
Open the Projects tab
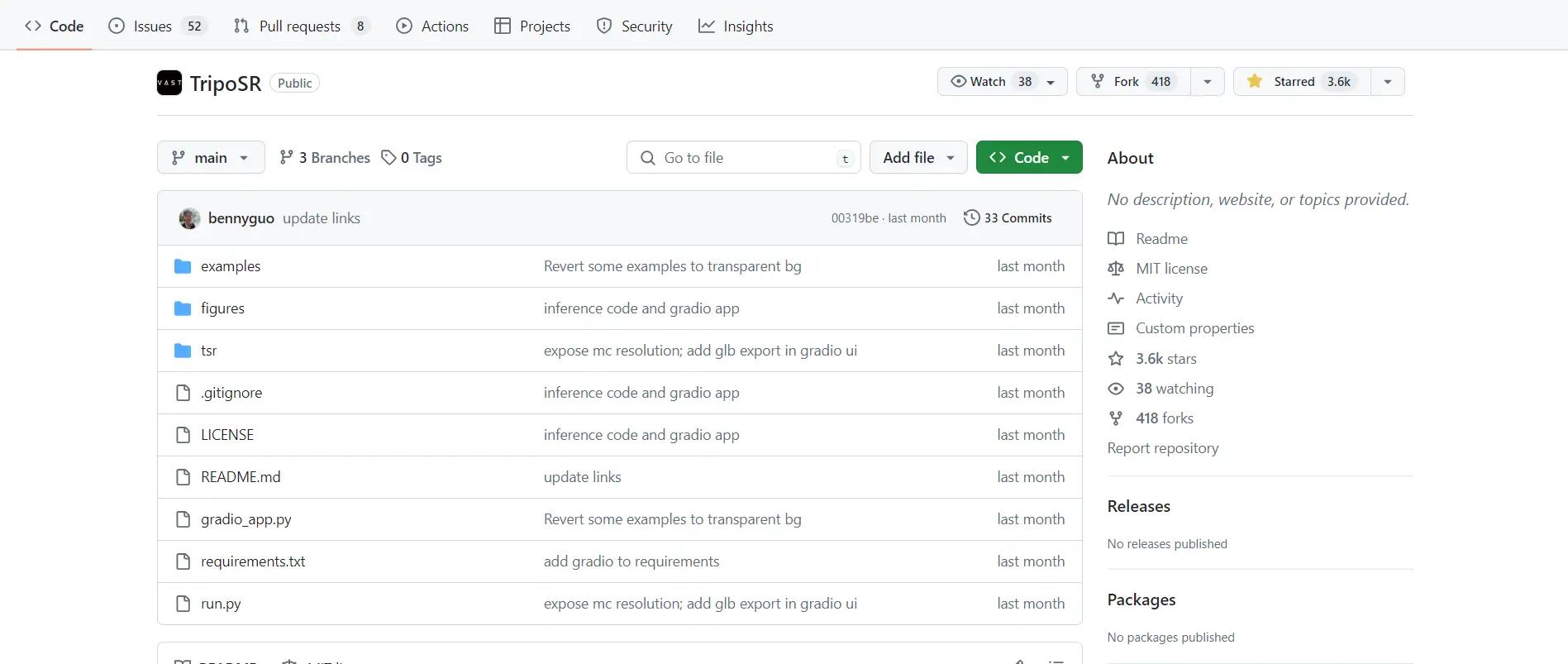coord(532,26)
